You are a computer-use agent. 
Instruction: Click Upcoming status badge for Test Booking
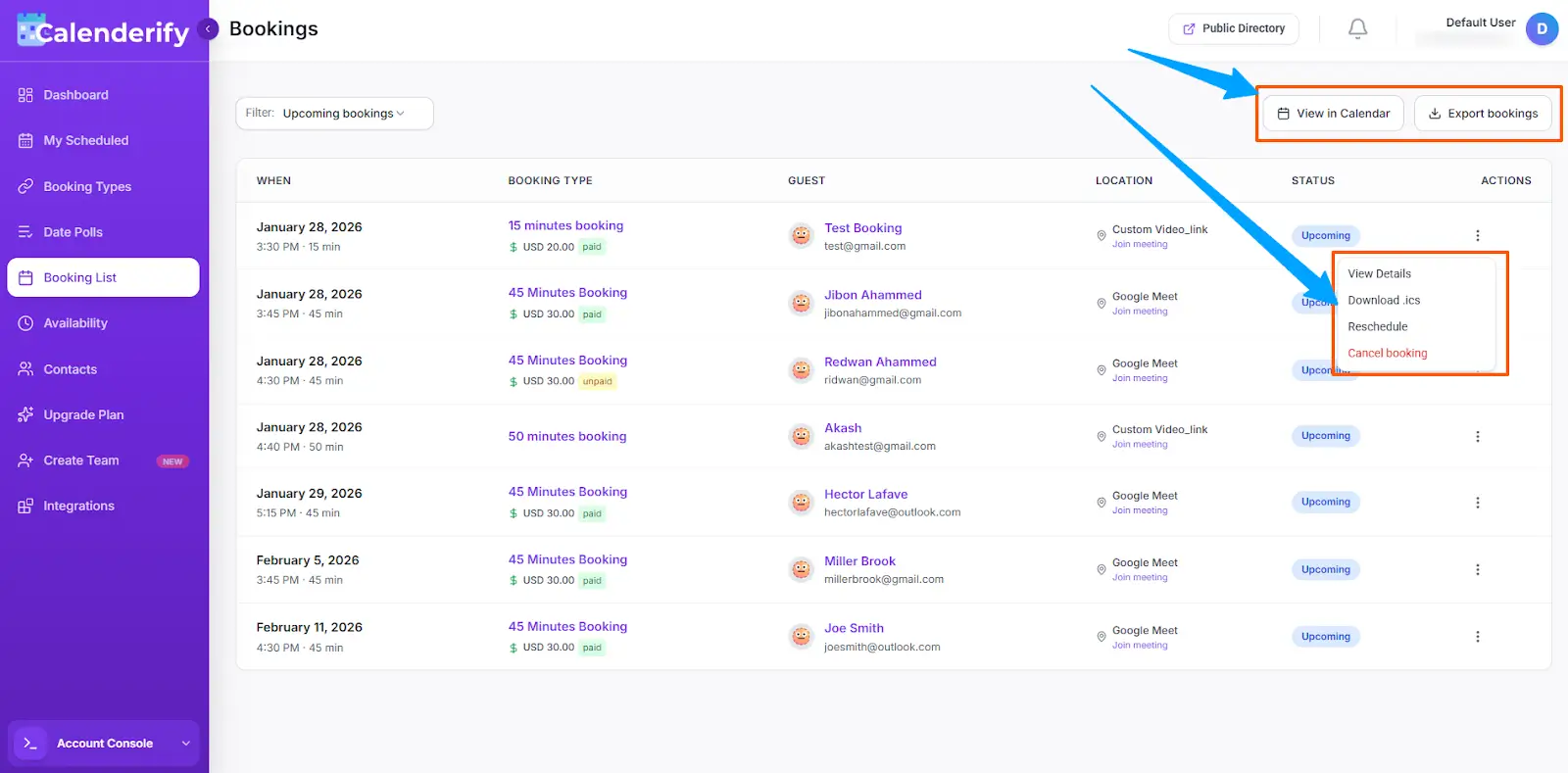click(x=1325, y=235)
